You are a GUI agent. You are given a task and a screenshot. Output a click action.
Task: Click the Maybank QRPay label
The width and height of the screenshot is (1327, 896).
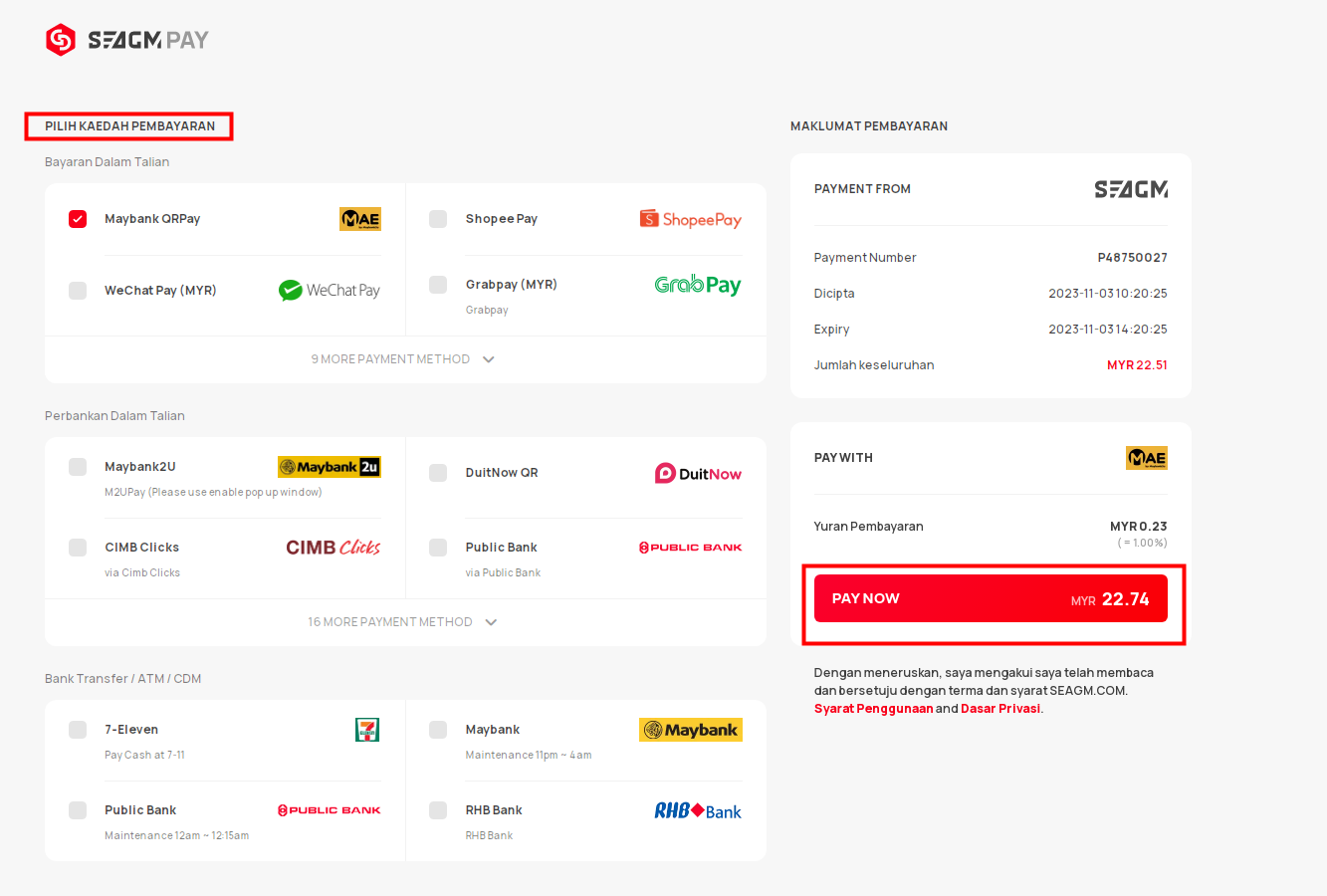tap(152, 219)
